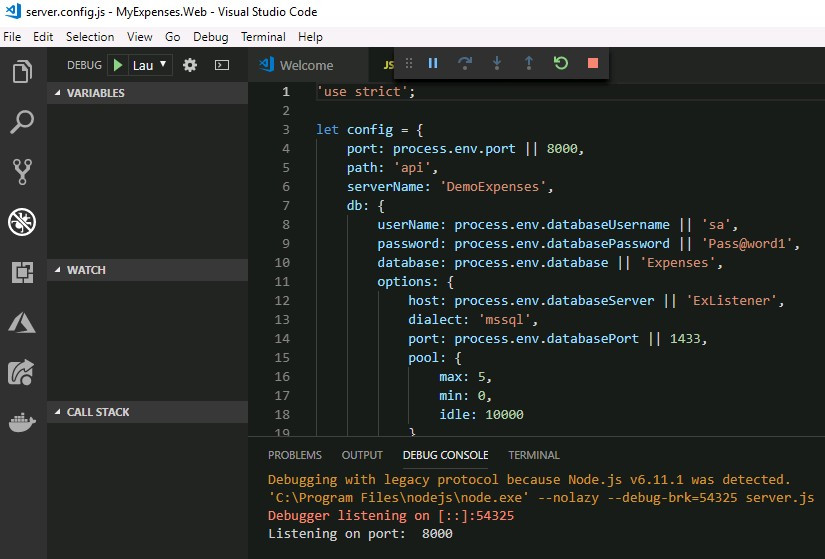Select the launch configuration dropdown
This screenshot has width=825, height=559.
tap(149, 65)
